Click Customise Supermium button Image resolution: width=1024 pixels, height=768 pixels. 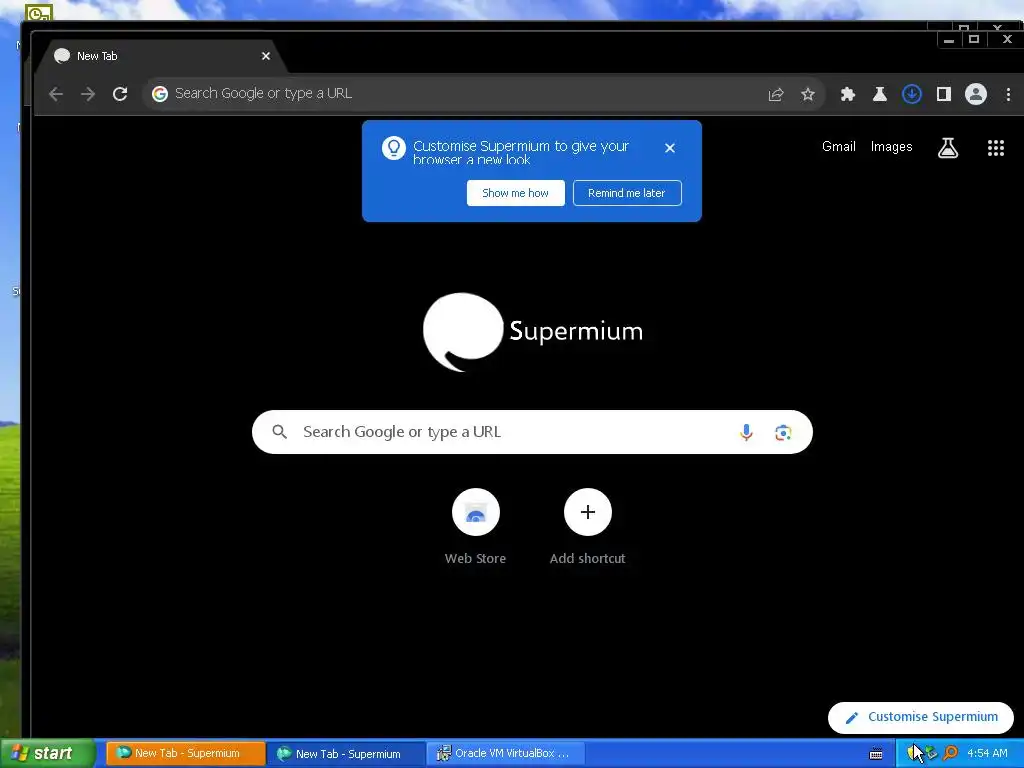point(921,718)
